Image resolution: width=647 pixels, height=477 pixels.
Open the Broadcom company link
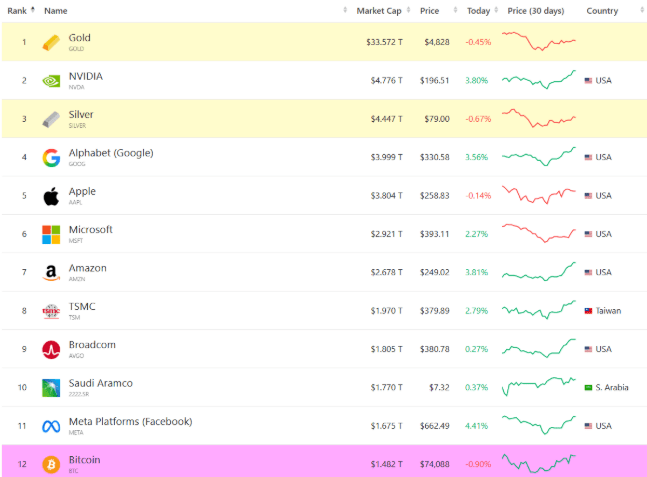click(92, 345)
